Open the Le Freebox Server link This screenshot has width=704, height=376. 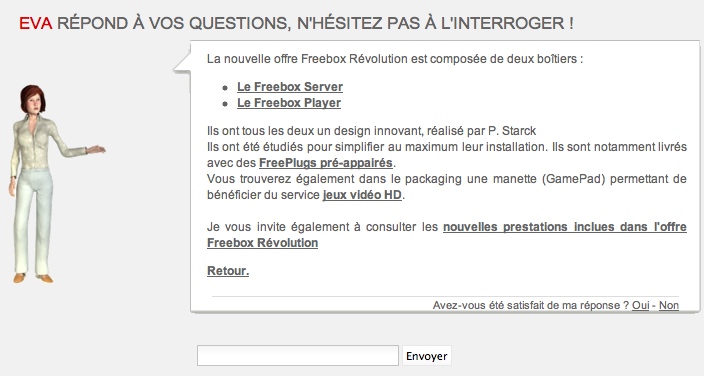(x=290, y=87)
